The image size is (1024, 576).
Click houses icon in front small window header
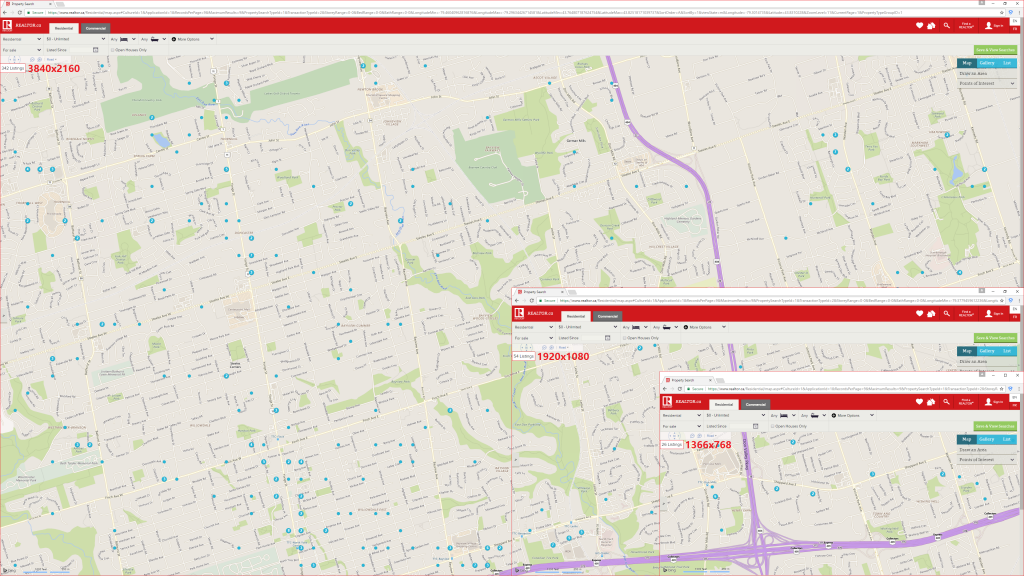pyautogui.click(x=931, y=402)
